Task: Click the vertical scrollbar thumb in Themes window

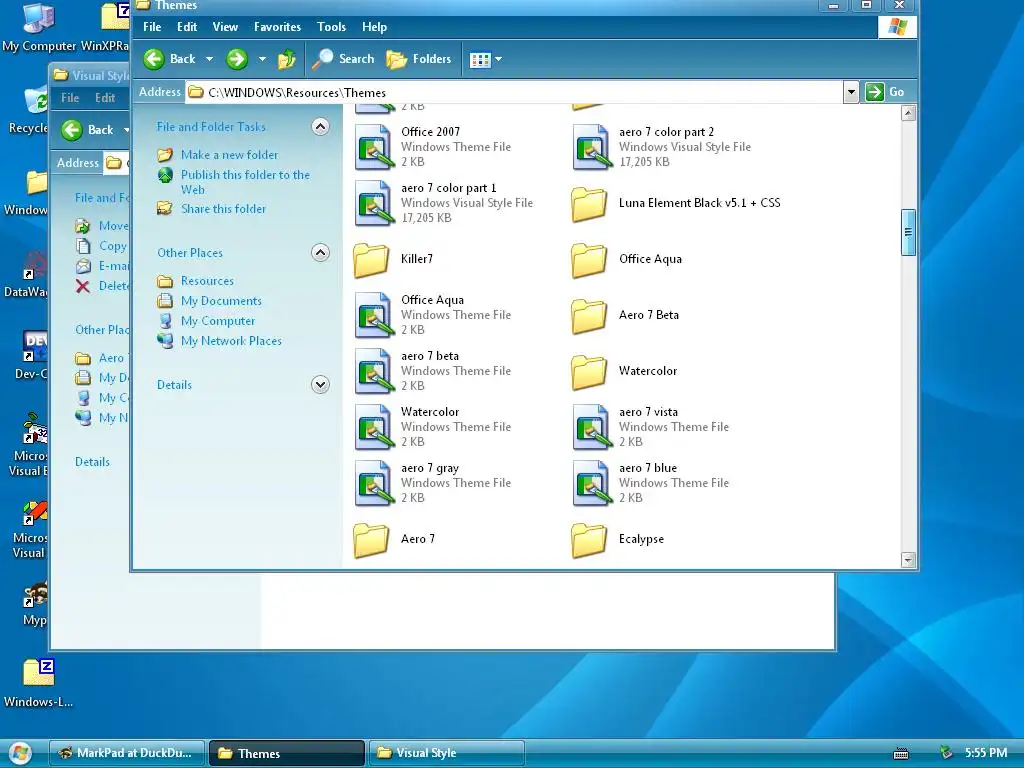Action: 908,232
